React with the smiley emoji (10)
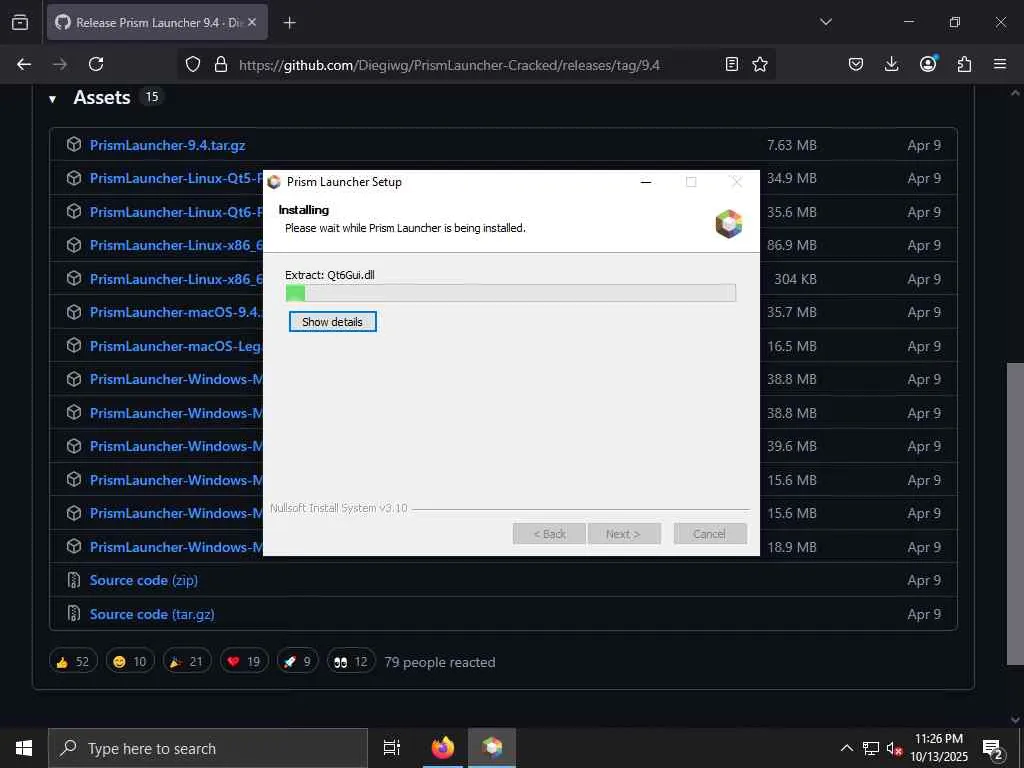 pyautogui.click(x=130, y=661)
